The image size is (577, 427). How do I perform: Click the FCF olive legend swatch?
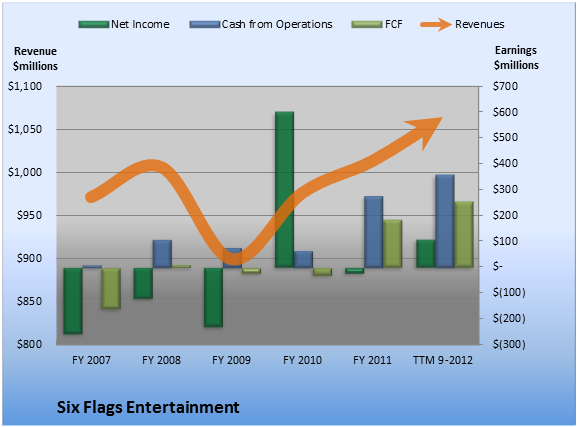[x=367, y=24]
